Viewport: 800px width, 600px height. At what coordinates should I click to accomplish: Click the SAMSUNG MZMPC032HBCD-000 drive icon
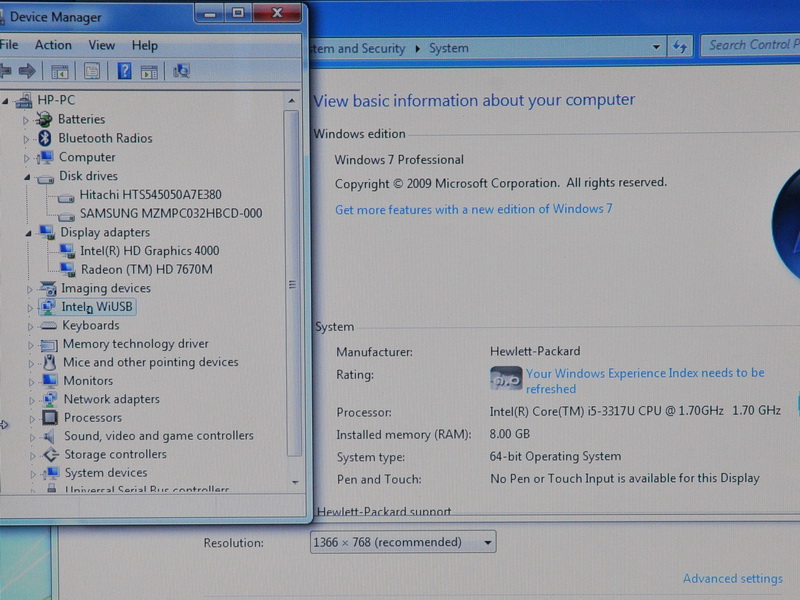click(x=66, y=216)
